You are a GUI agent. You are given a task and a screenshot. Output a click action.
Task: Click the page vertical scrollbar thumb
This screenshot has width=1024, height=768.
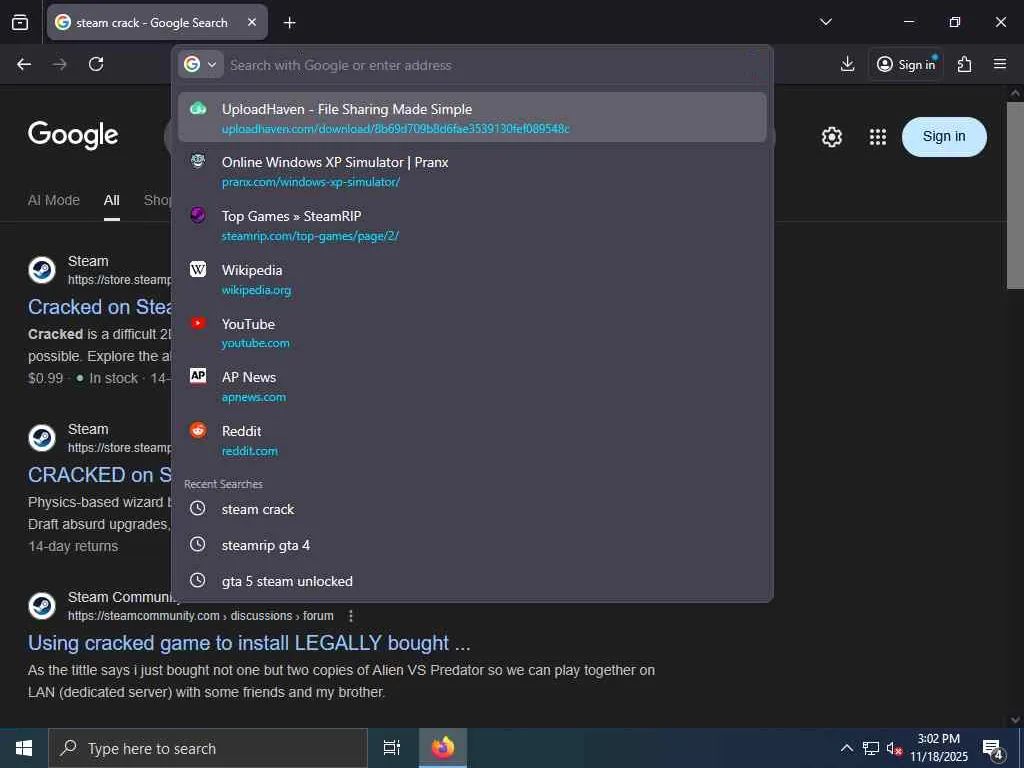pyautogui.click(x=1015, y=195)
